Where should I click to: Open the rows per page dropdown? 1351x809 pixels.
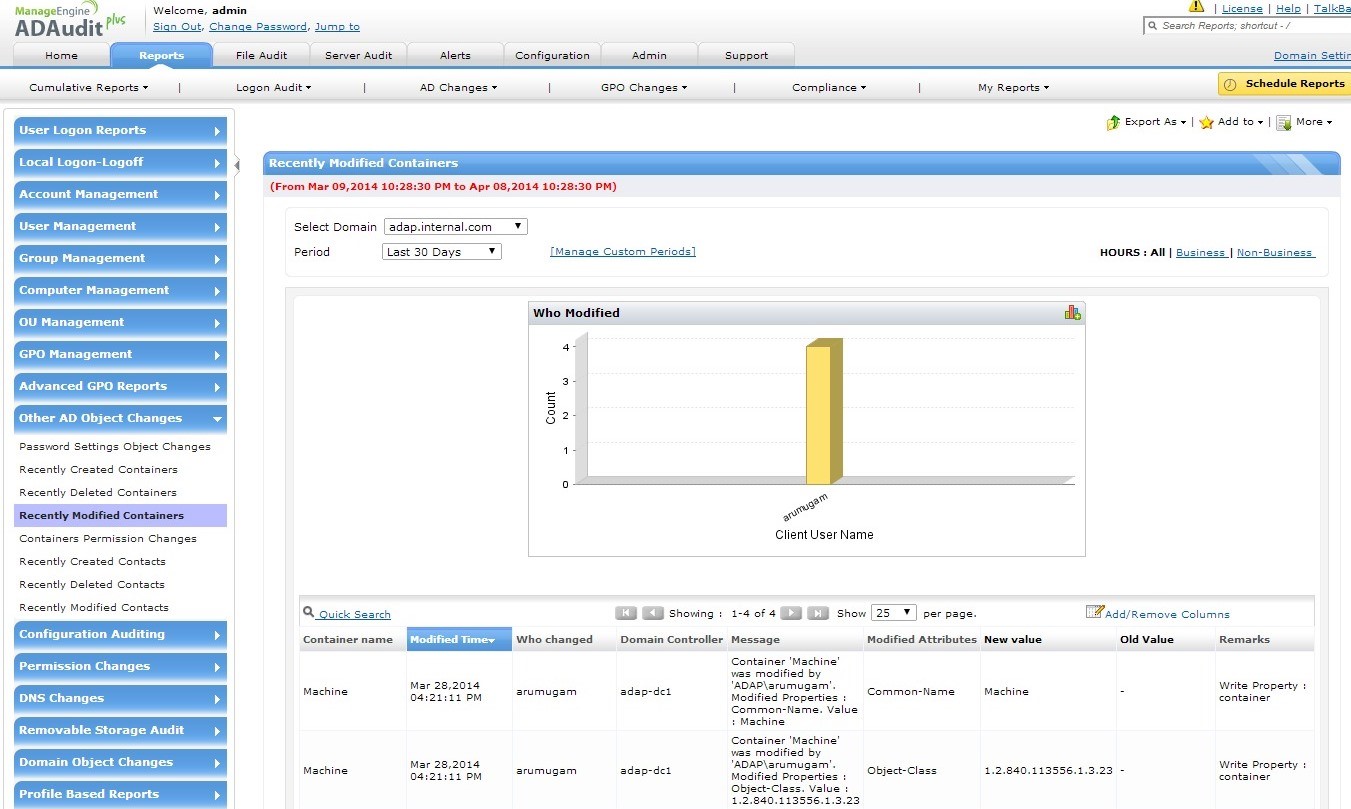tap(893, 613)
